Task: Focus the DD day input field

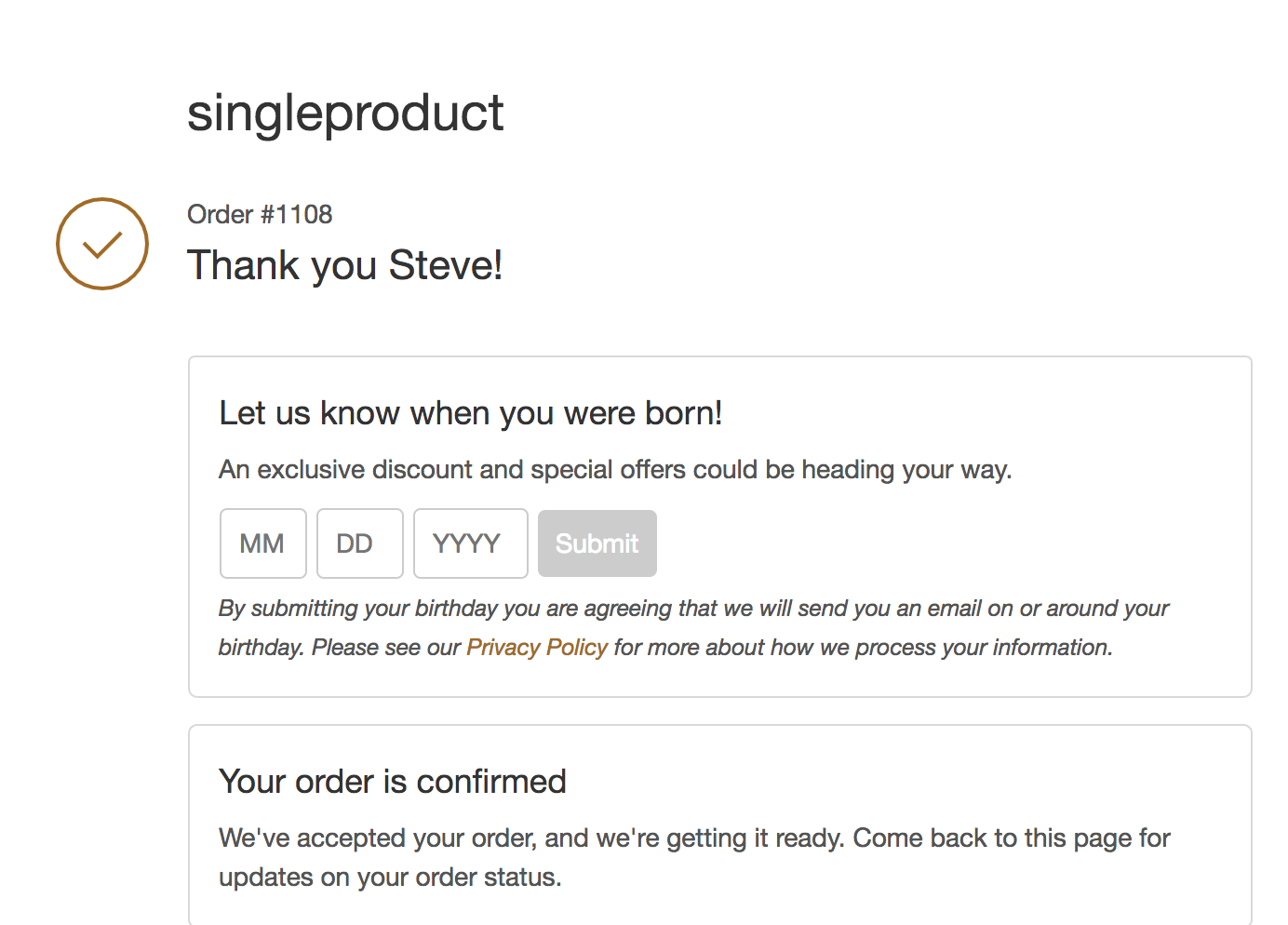Action: (x=360, y=543)
